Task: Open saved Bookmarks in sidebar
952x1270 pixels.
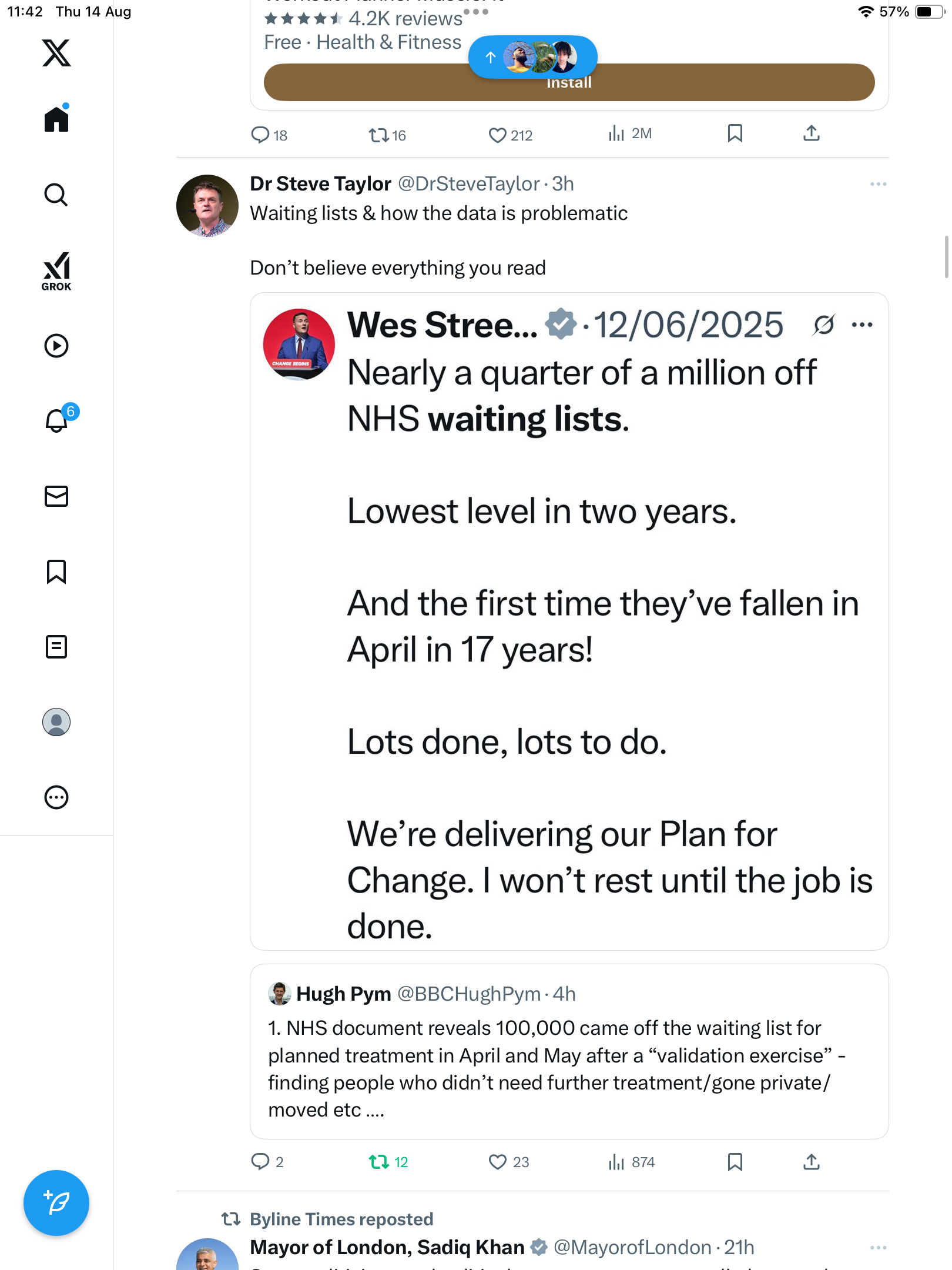Action: (56, 571)
